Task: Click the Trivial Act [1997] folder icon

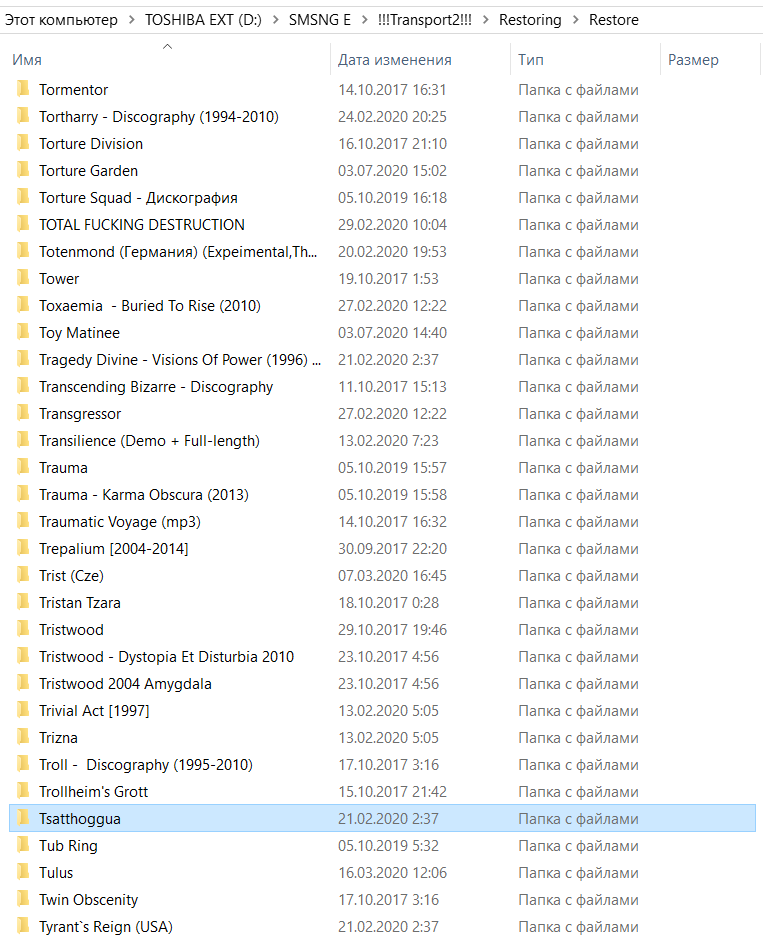Action: 23,710
